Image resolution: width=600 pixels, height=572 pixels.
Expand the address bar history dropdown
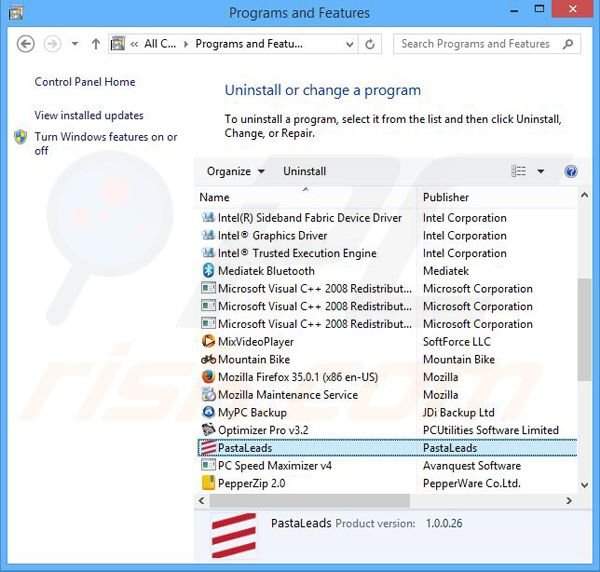[349, 44]
